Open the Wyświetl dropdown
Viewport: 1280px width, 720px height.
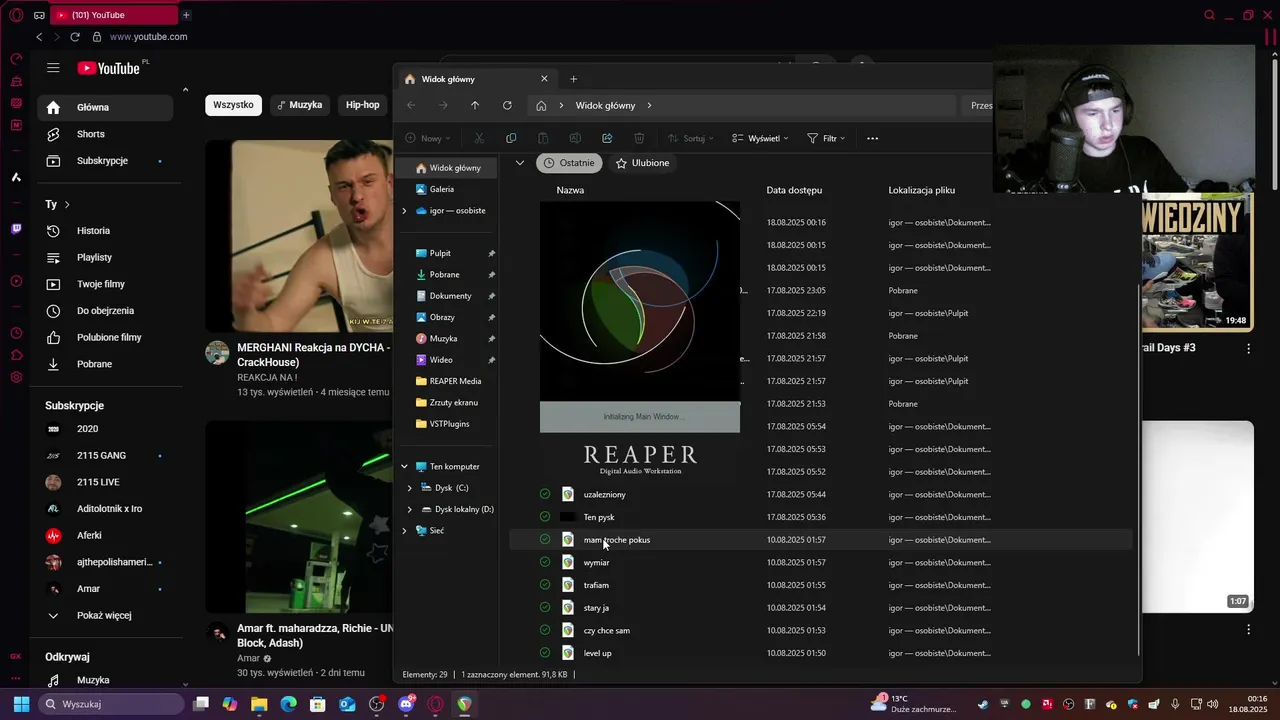coord(760,138)
